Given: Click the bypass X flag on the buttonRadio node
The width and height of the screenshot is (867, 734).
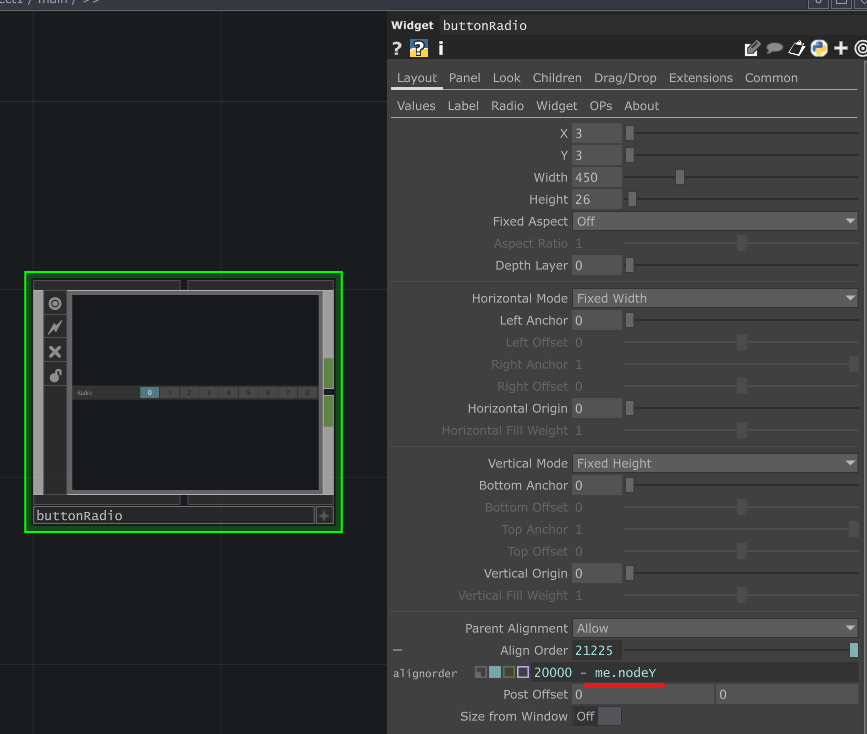Looking at the screenshot, I should (55, 351).
